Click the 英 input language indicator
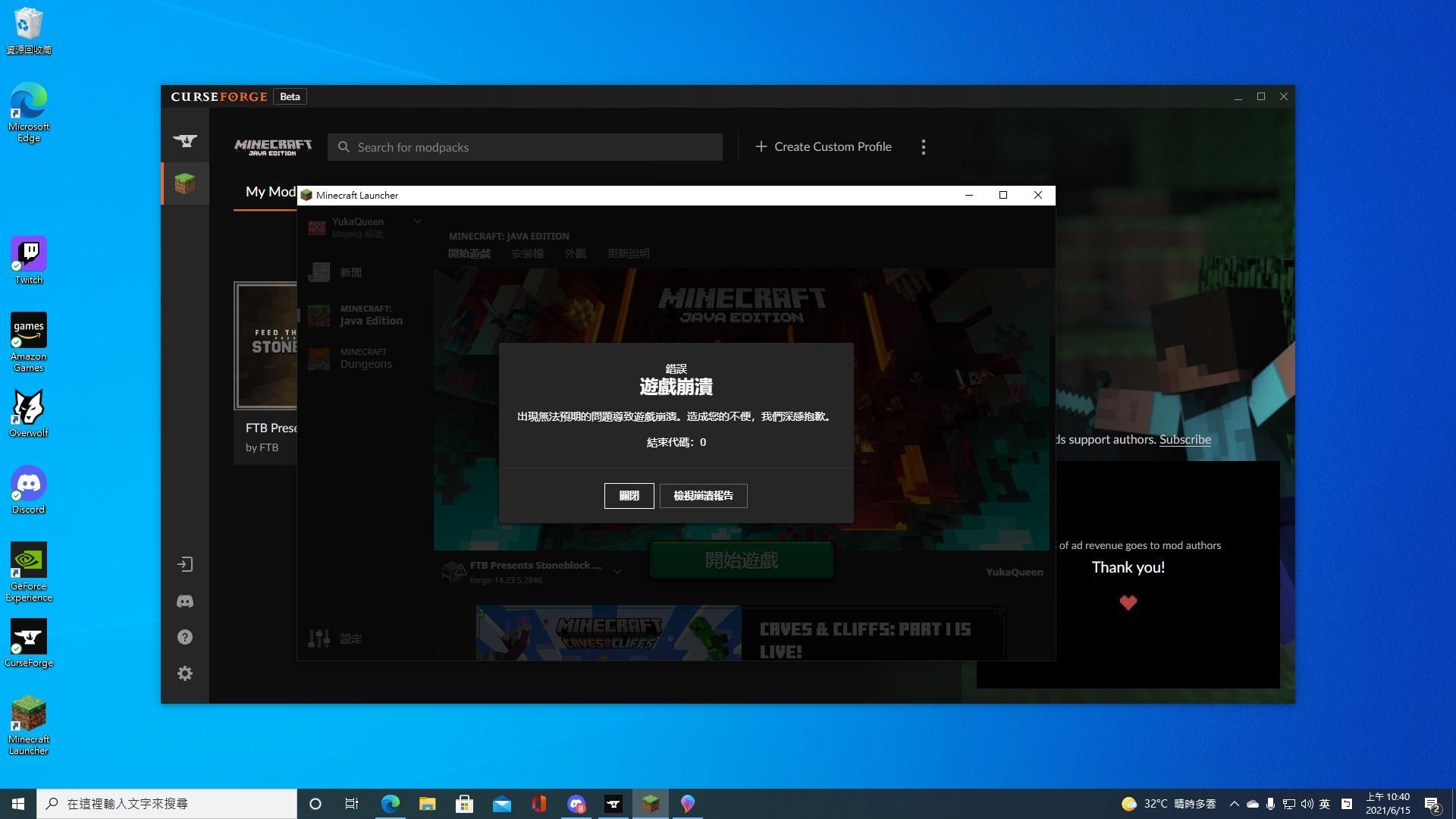Image resolution: width=1456 pixels, height=819 pixels. [x=1325, y=804]
